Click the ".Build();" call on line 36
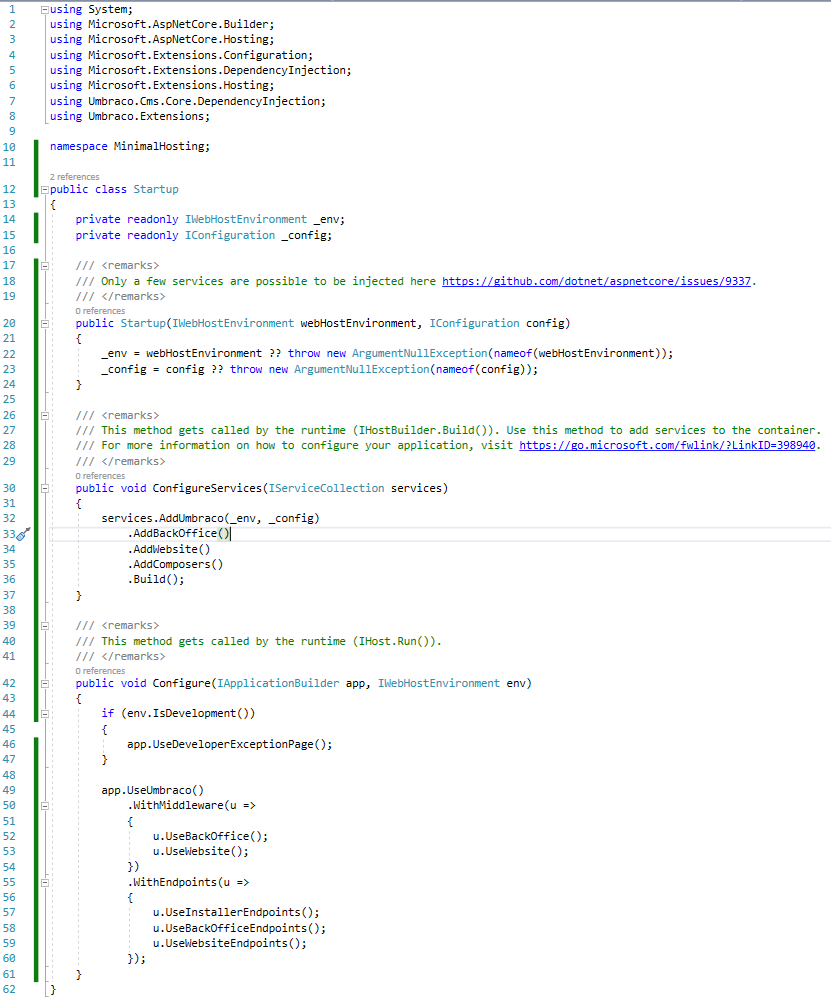 point(156,580)
